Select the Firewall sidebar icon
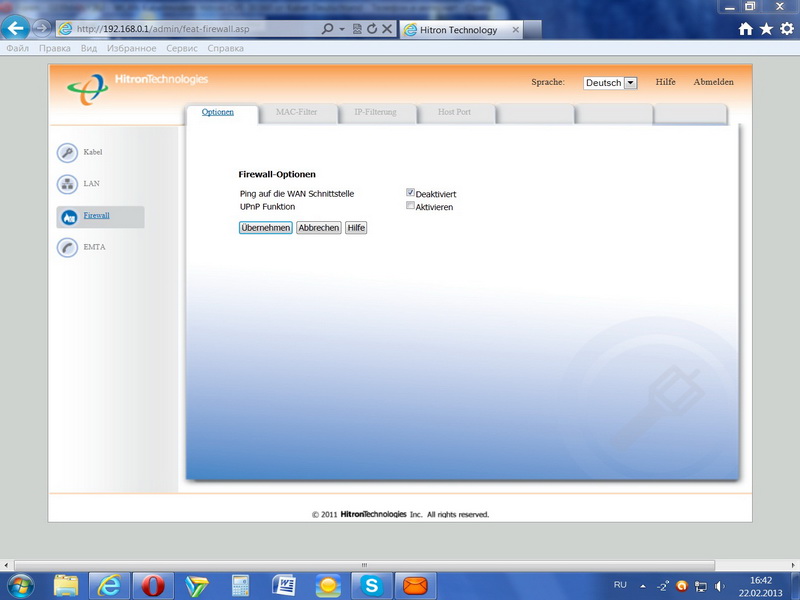The height and width of the screenshot is (600, 800). coord(68,217)
